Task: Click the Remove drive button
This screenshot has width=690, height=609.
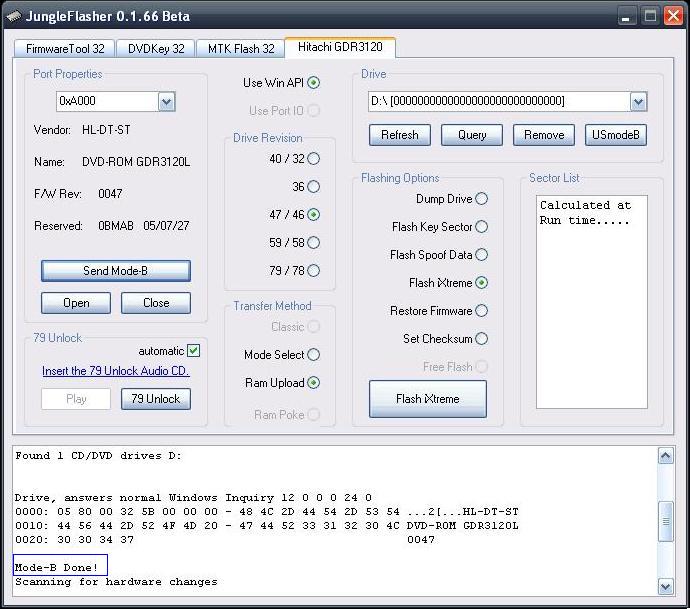Action: [544, 135]
